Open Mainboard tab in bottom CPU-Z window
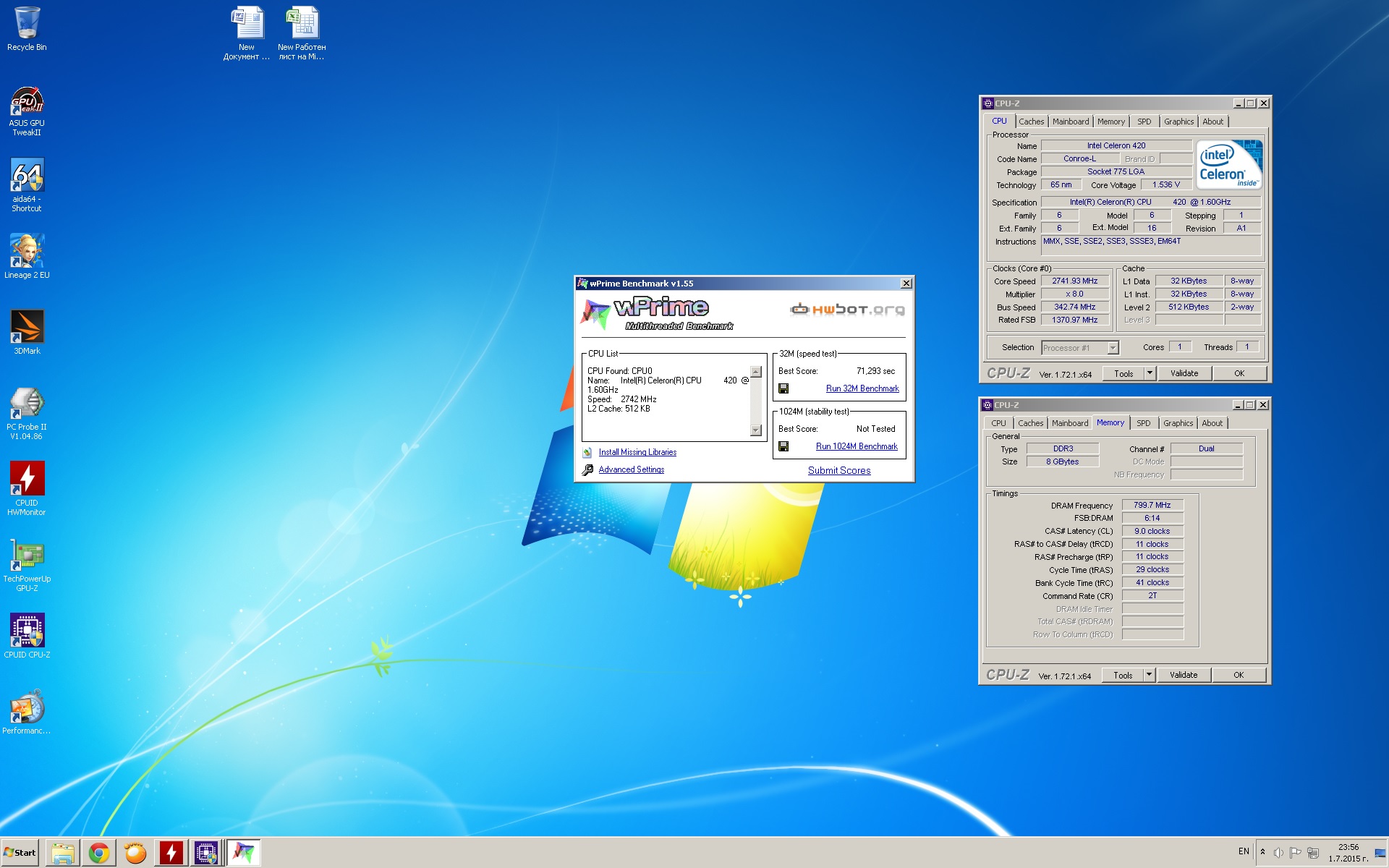The width and height of the screenshot is (1389, 868). tap(1070, 423)
